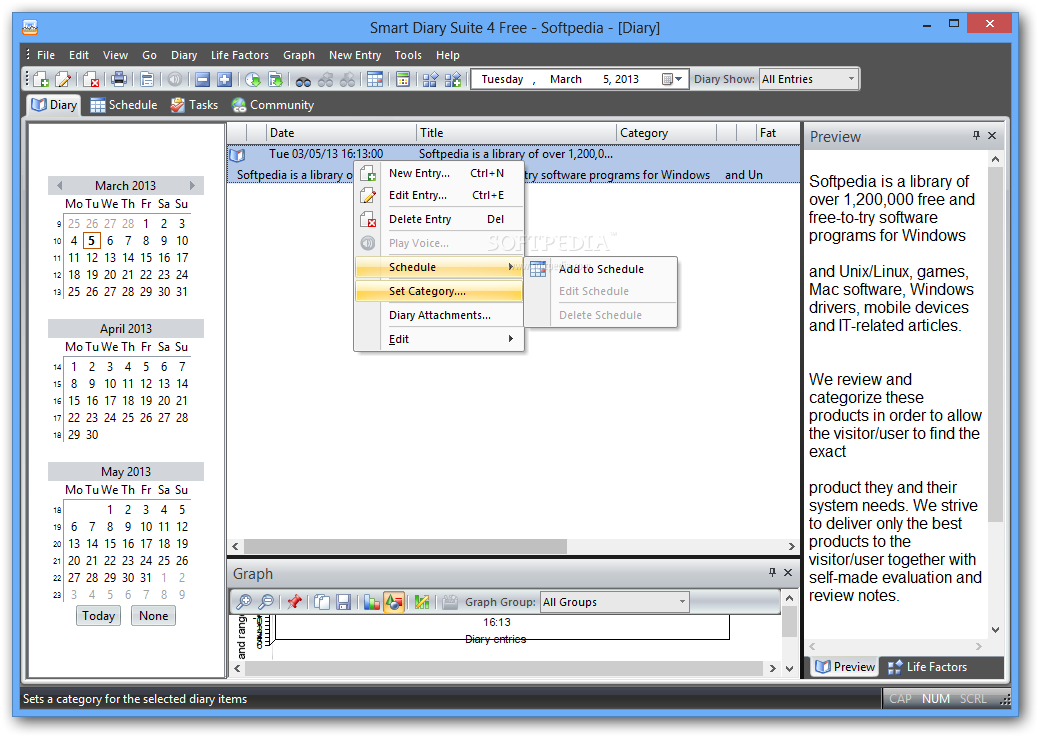This screenshot has height=737, width=1039.
Task: Click the red pushpin graph icon
Action: coord(294,602)
